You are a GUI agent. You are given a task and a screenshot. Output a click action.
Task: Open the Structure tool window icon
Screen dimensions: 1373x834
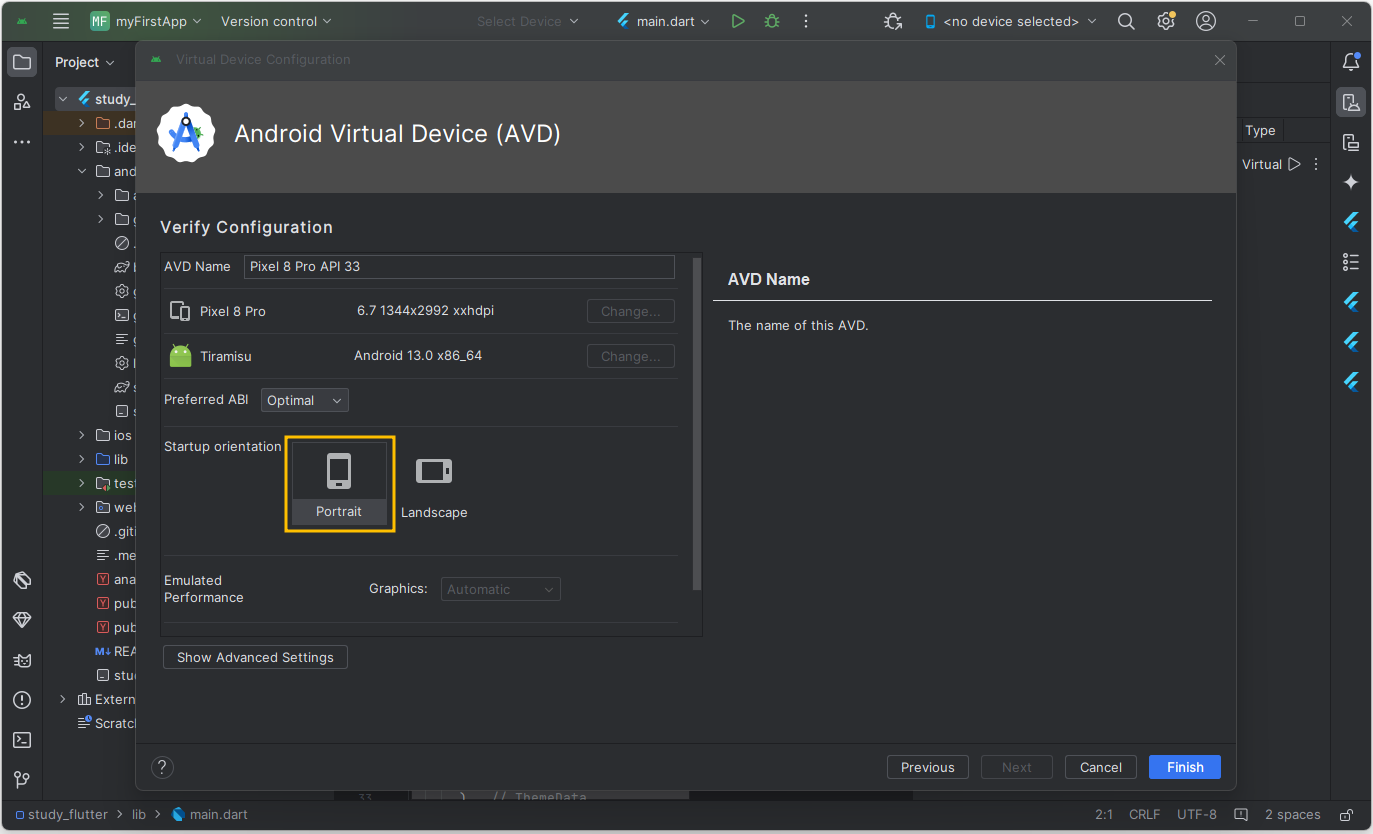coord(22,102)
